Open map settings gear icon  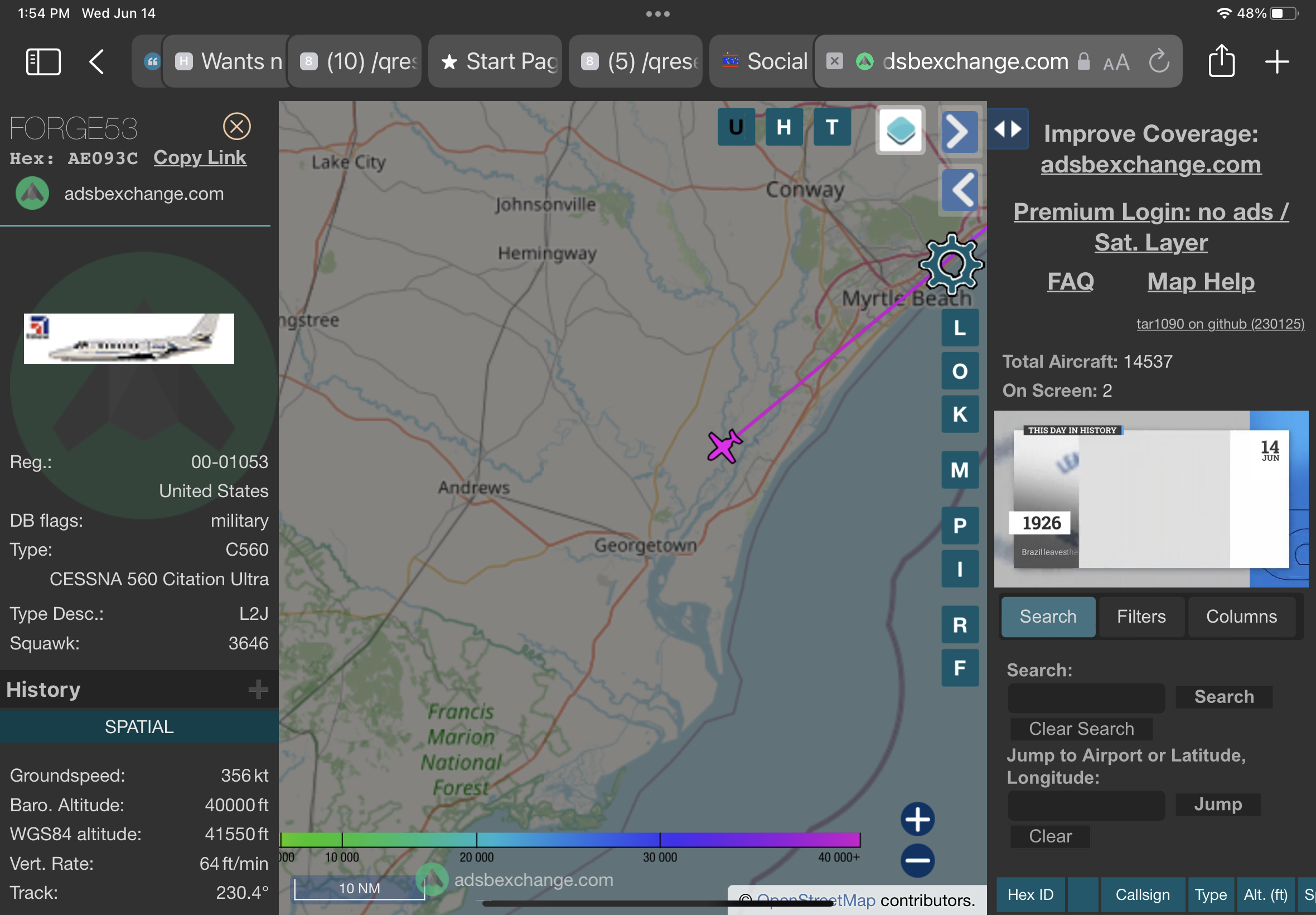click(x=951, y=264)
